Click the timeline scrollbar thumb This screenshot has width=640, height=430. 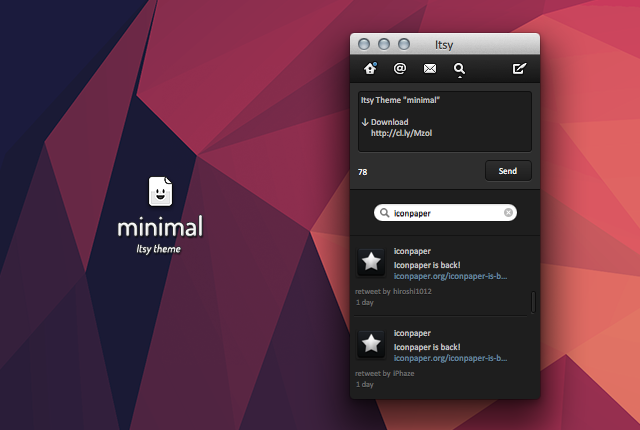533,302
